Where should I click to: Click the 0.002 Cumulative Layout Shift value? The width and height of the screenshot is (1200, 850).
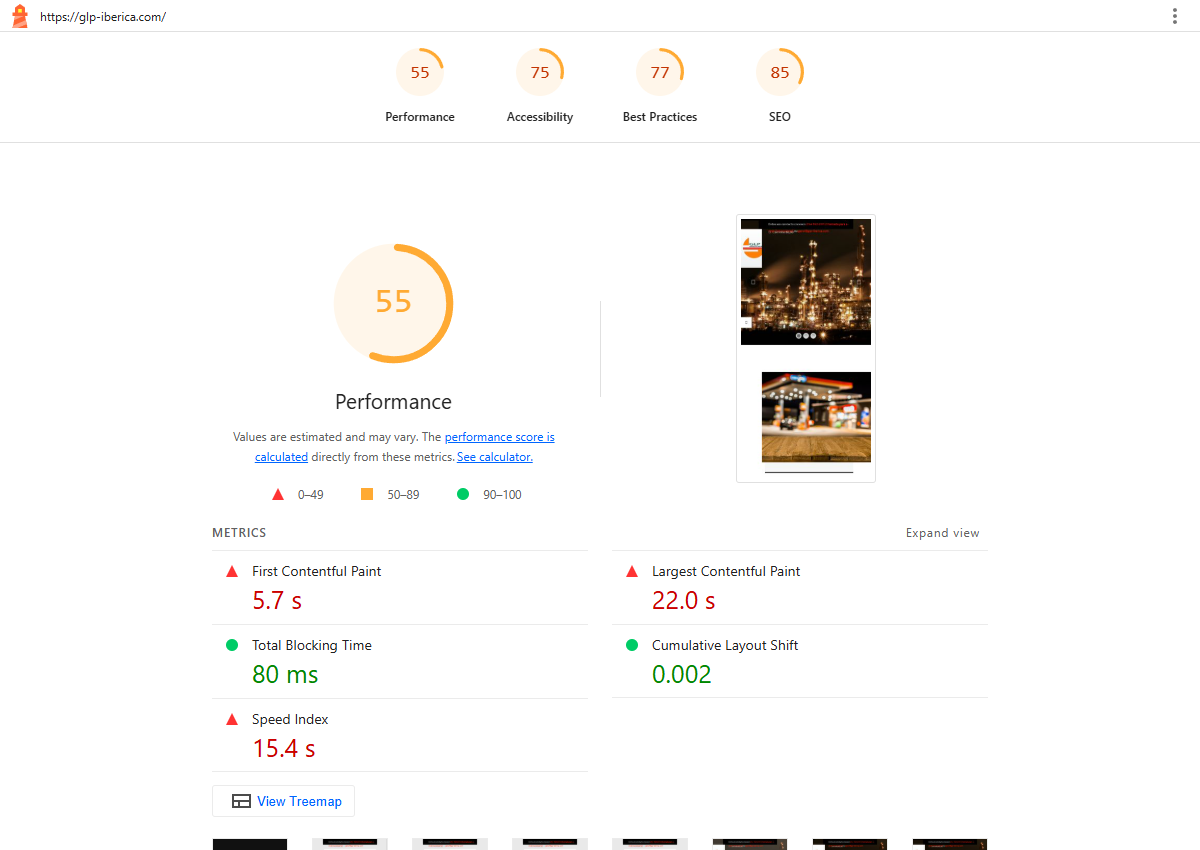coord(682,674)
